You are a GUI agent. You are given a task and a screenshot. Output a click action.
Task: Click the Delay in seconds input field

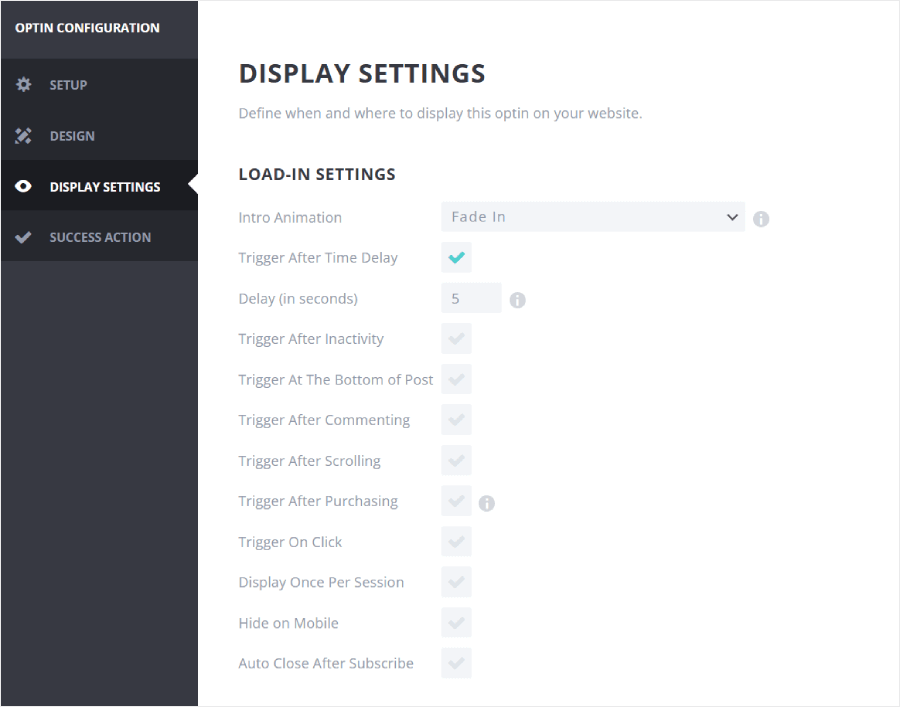coord(470,298)
